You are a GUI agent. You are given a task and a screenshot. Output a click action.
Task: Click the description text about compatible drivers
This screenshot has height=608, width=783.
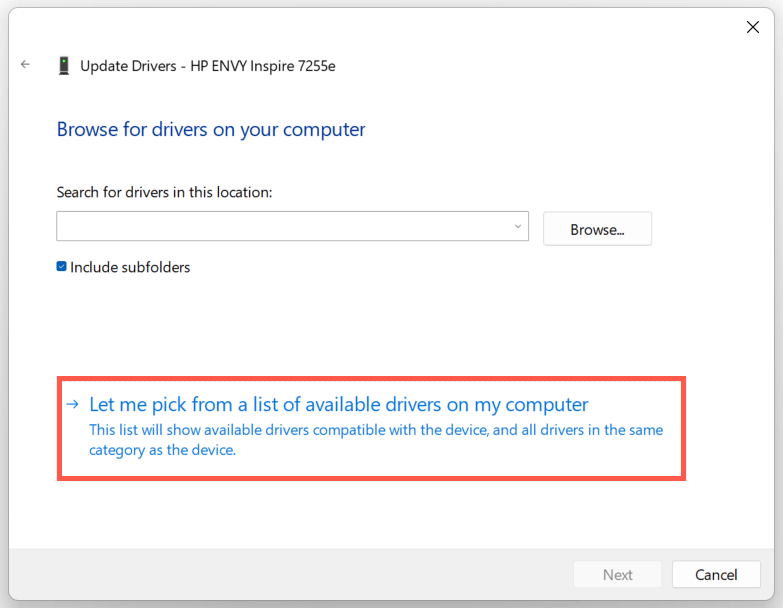pos(376,440)
